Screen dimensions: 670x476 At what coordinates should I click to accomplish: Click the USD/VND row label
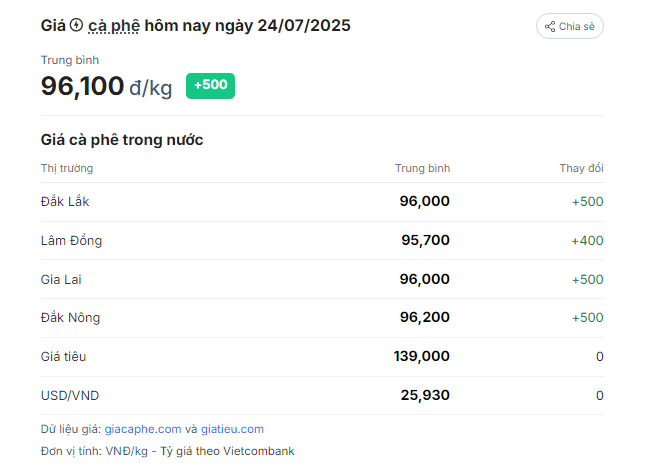(x=70, y=396)
